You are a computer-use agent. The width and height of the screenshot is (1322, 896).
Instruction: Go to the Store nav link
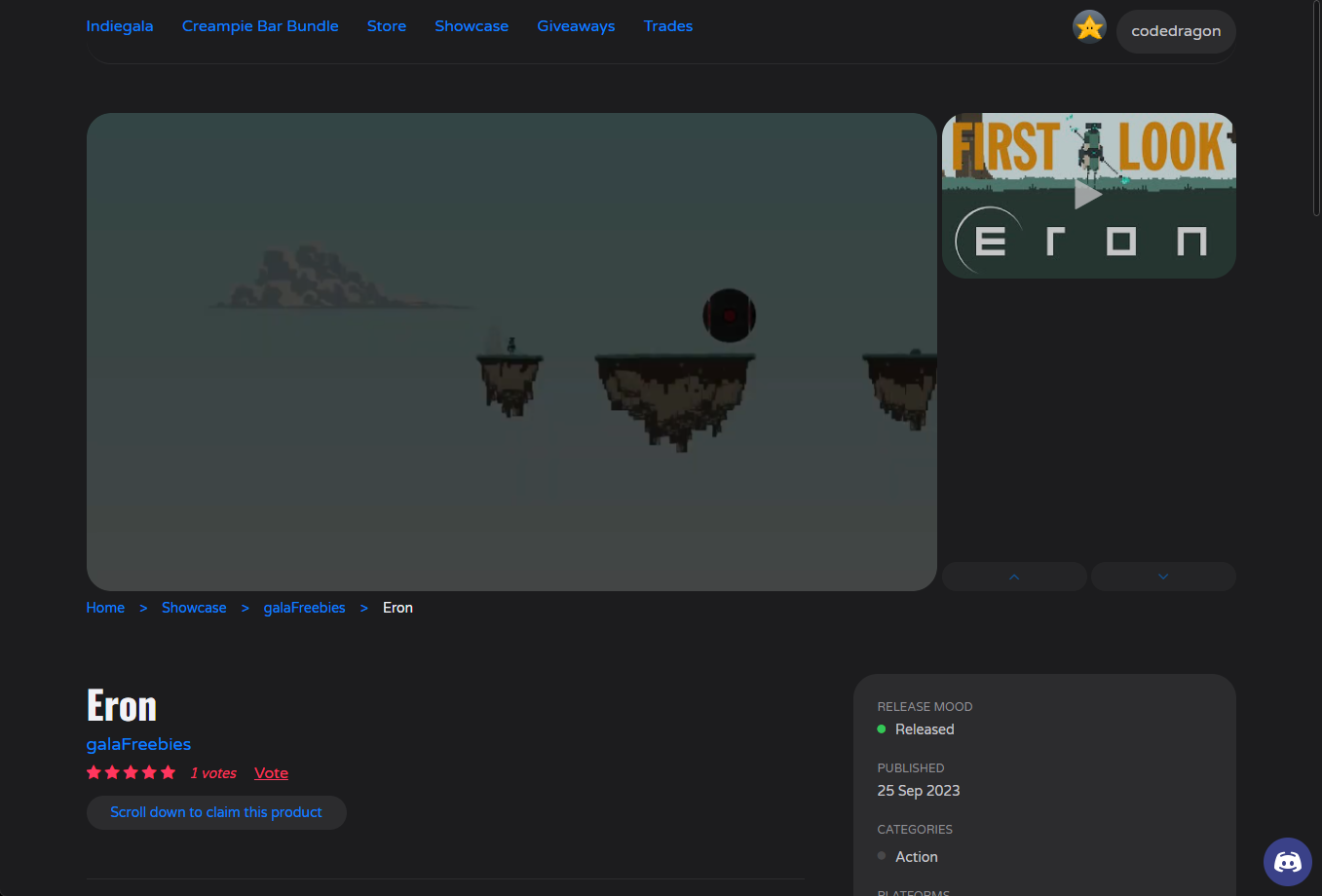(x=387, y=26)
